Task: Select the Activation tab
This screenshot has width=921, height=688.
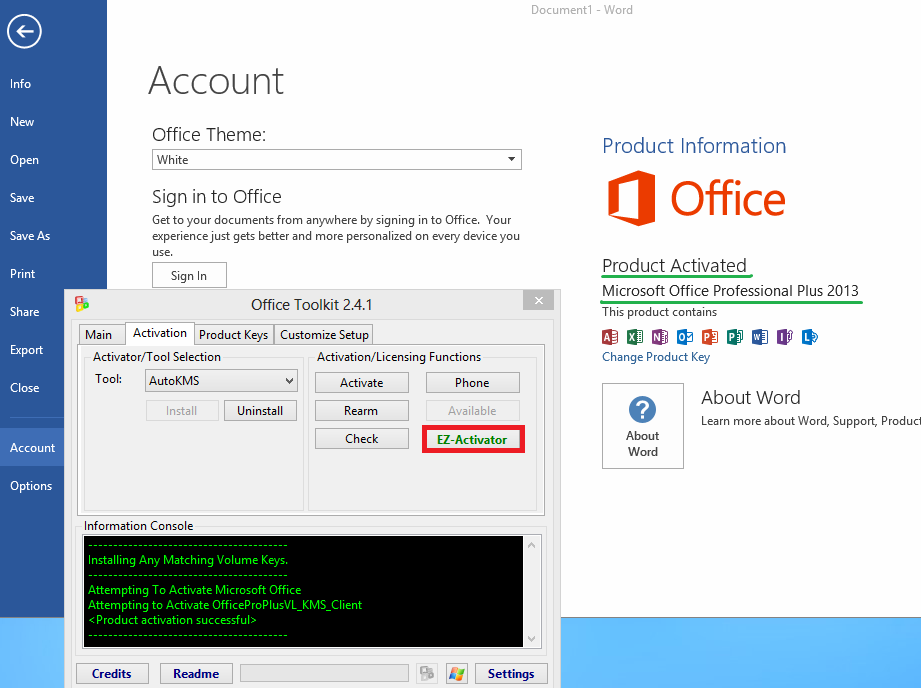Action: tap(160, 333)
